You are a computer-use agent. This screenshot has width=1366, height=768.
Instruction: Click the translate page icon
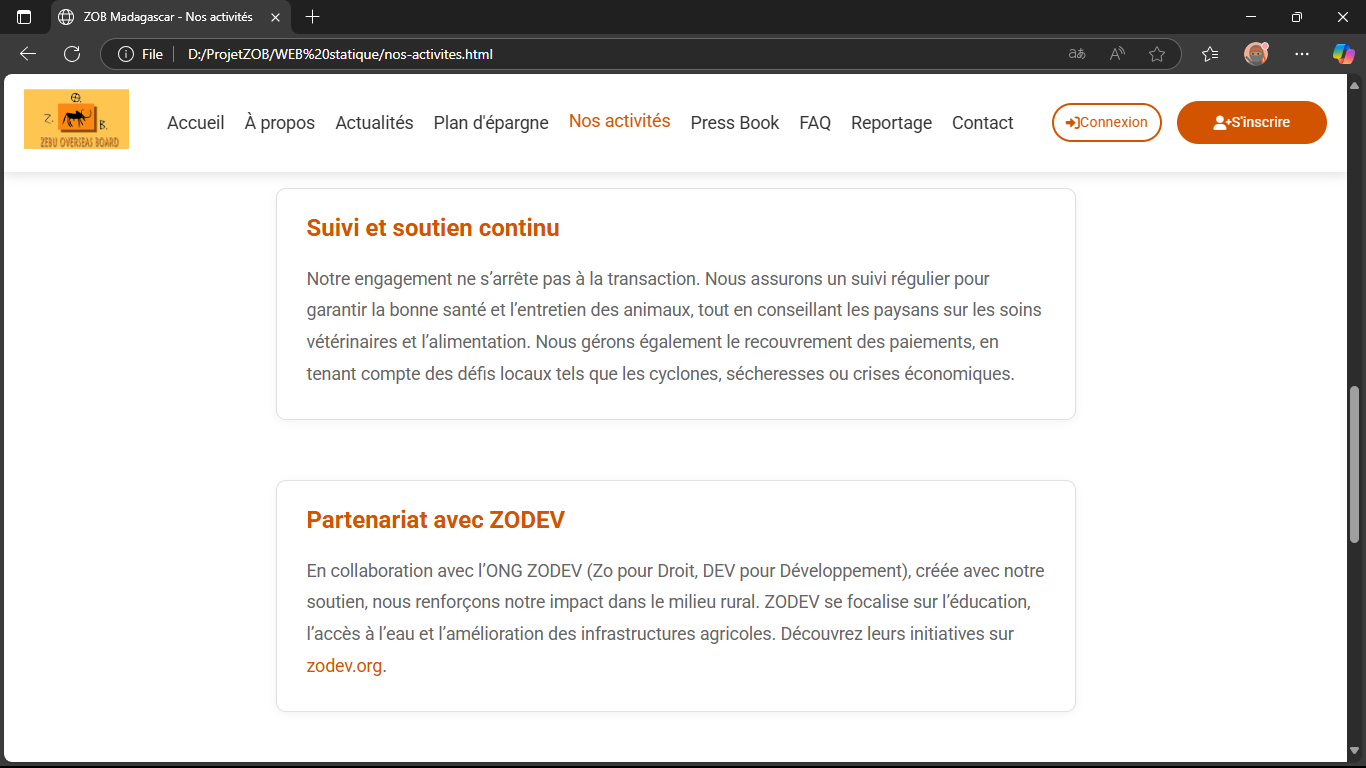1077,54
